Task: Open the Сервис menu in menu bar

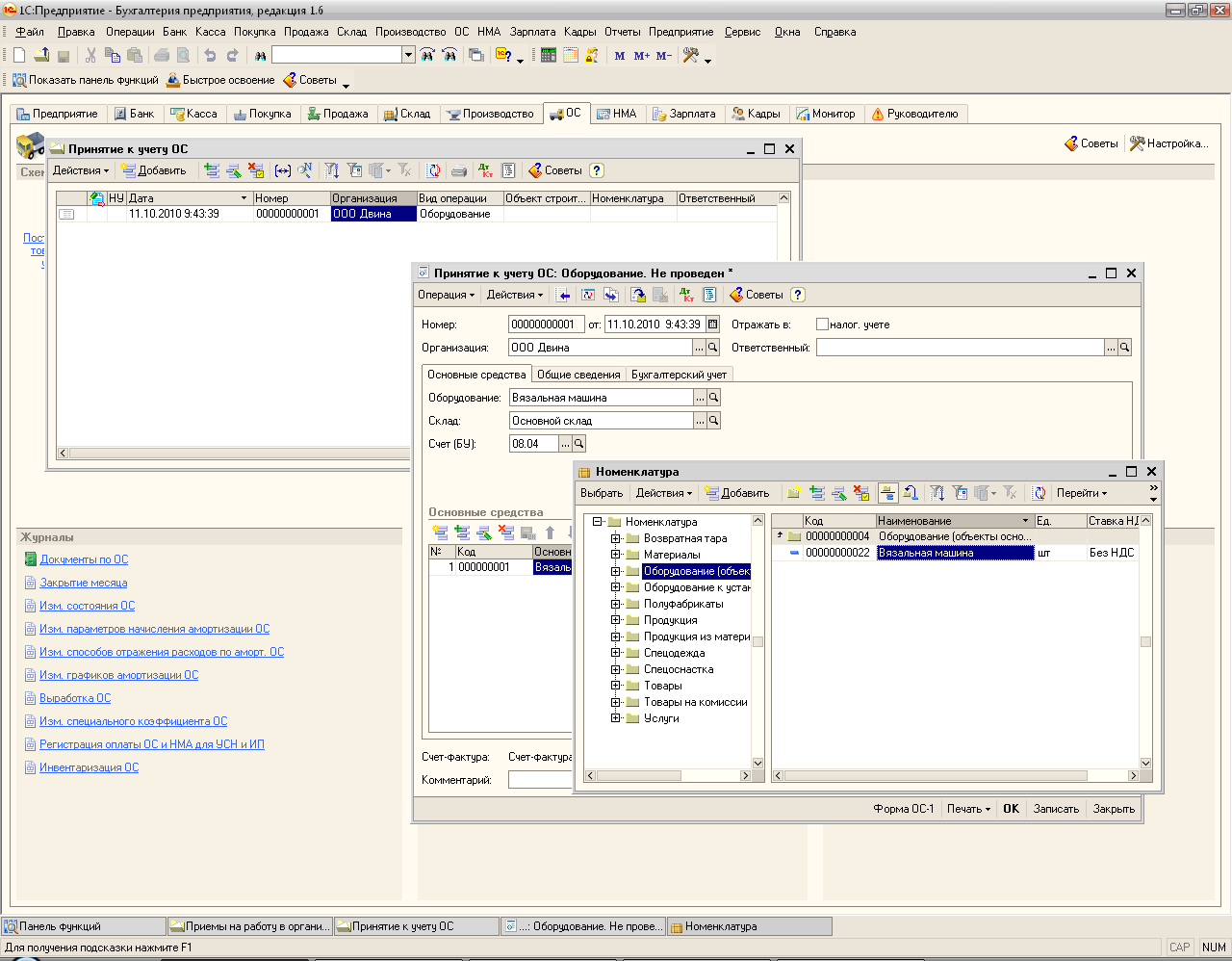Action: coord(742,32)
